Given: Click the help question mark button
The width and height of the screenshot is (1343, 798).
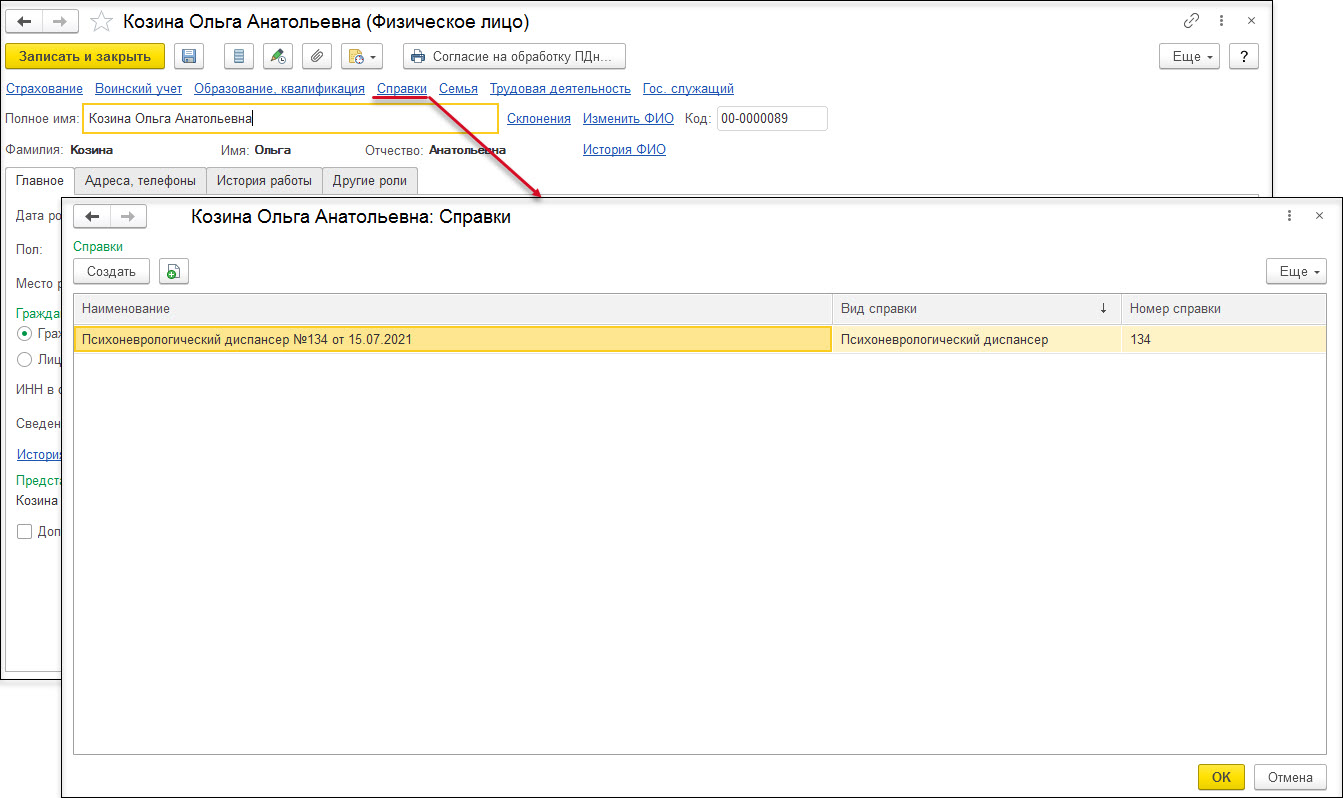Looking at the screenshot, I should tap(1243, 56).
